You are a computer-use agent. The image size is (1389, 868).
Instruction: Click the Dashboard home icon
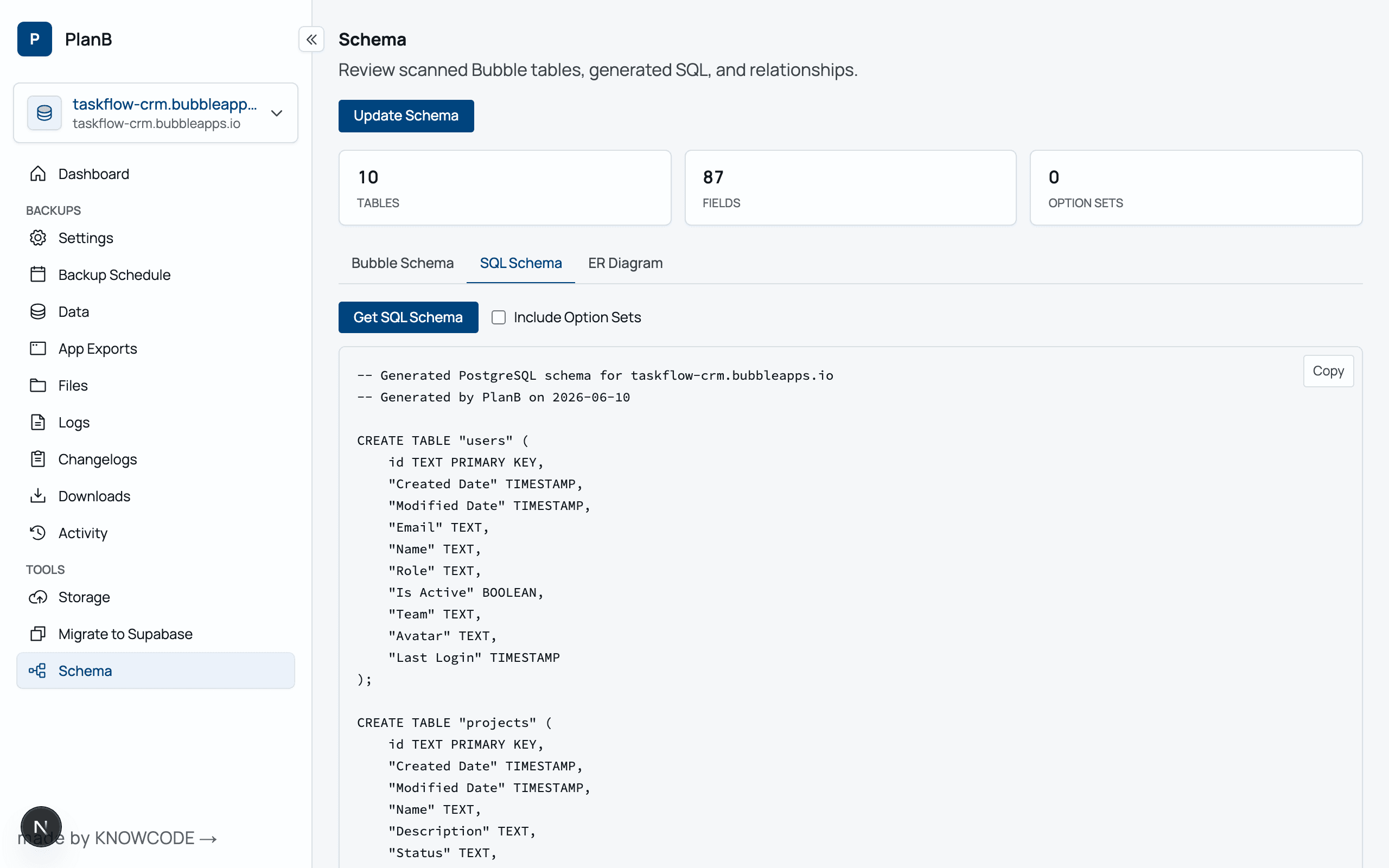pos(38,174)
